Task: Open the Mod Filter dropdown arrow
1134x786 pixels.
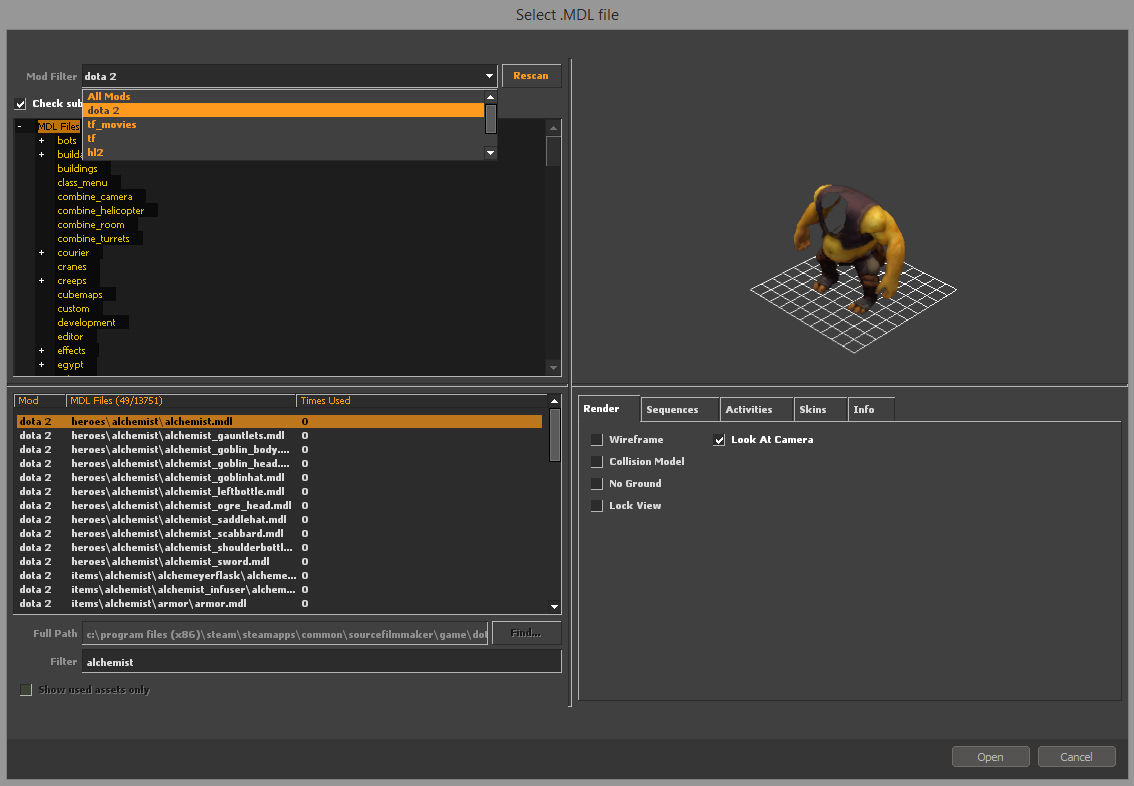Action: 489,76
